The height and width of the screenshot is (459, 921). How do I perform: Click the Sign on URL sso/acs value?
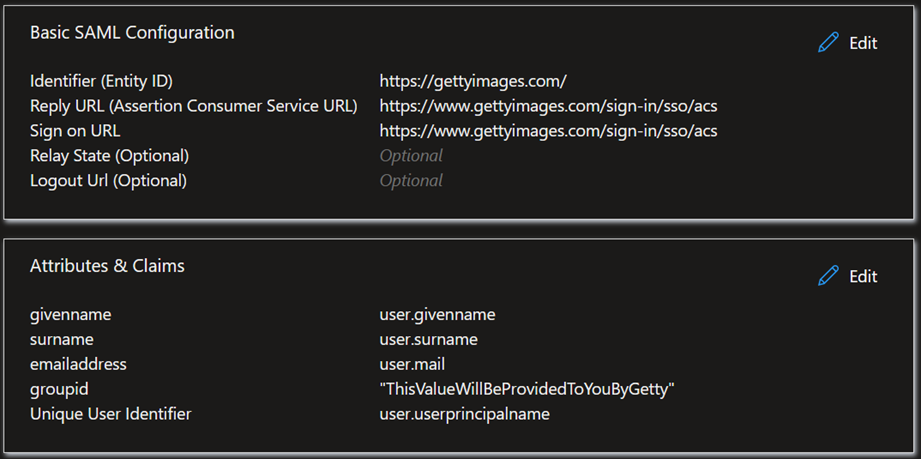[549, 131]
